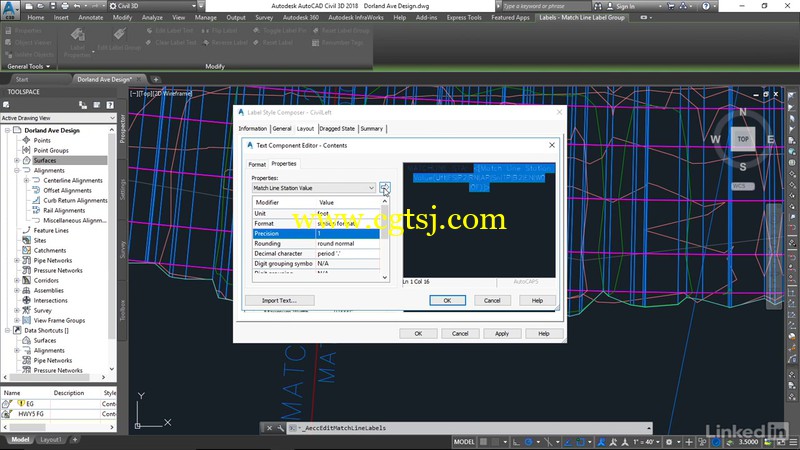Image resolution: width=800 pixels, height=450 pixels.
Task: Toggle polar tracking in status bar
Action: coord(529,442)
